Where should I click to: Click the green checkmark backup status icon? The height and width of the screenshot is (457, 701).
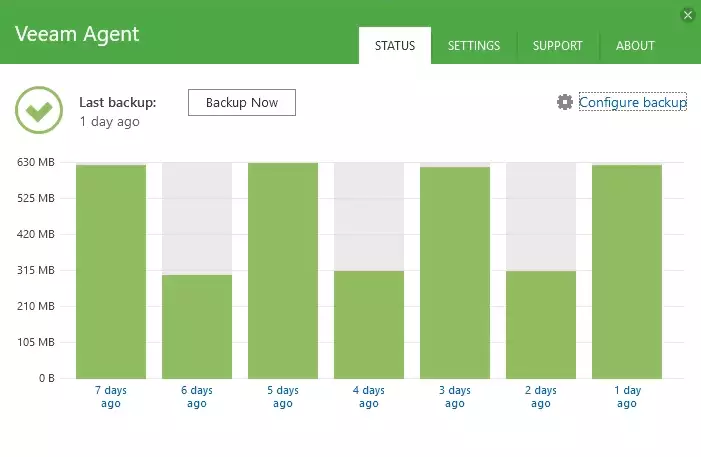click(x=39, y=111)
